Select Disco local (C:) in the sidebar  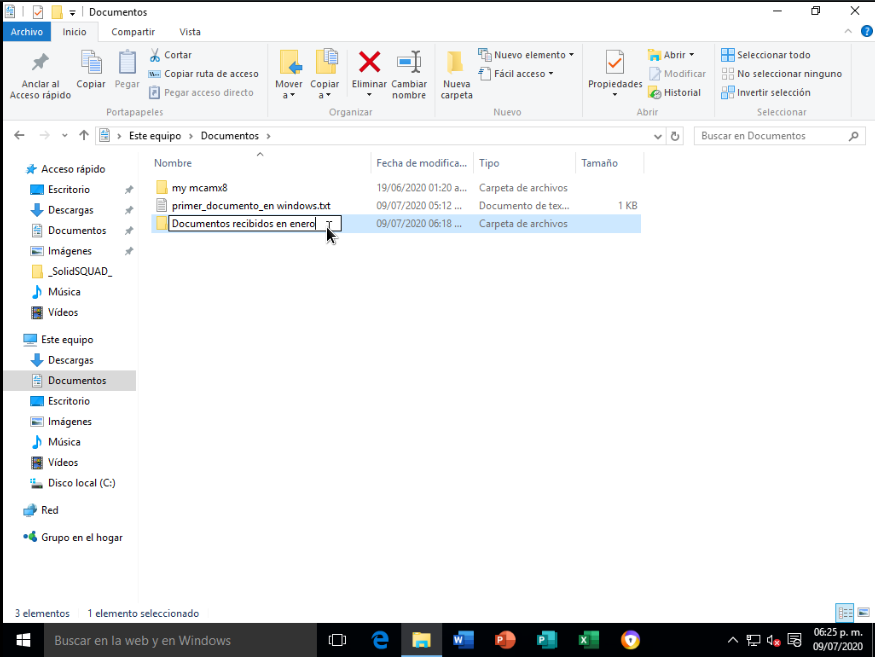pos(81,483)
